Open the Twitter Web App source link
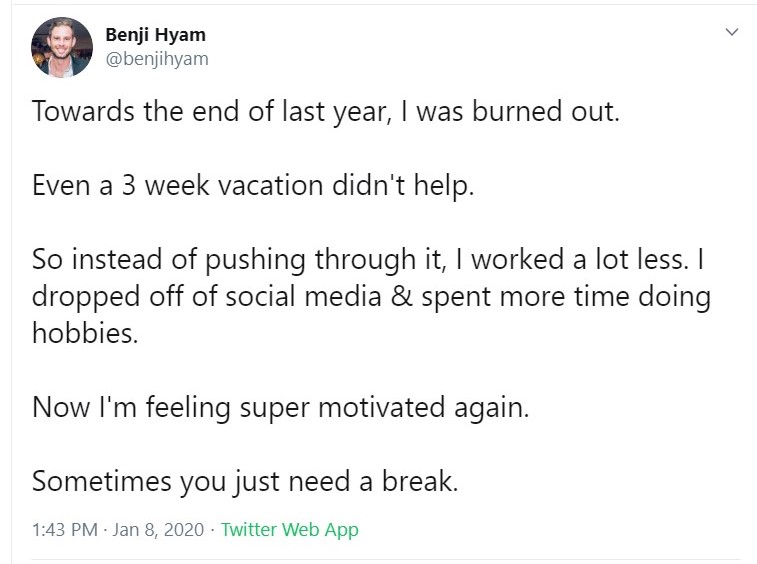The width and height of the screenshot is (757, 564). pos(289,530)
